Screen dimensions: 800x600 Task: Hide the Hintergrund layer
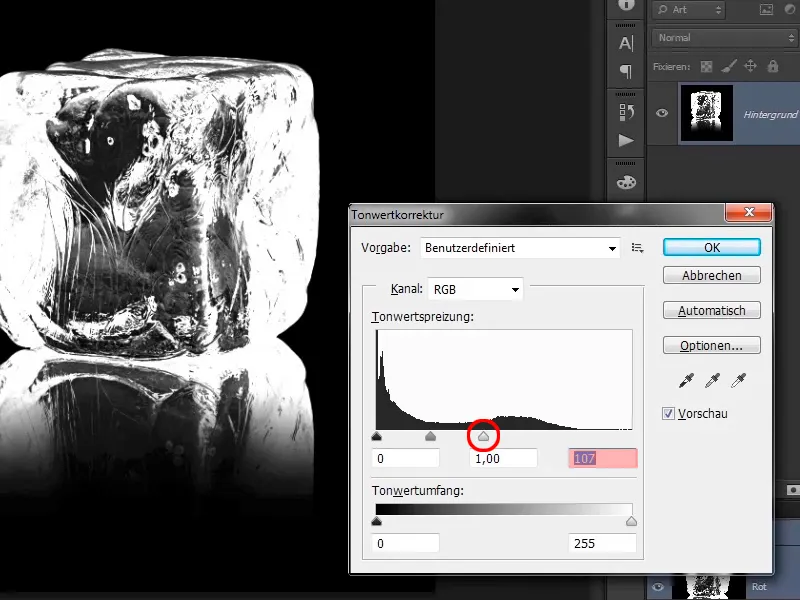(662, 113)
